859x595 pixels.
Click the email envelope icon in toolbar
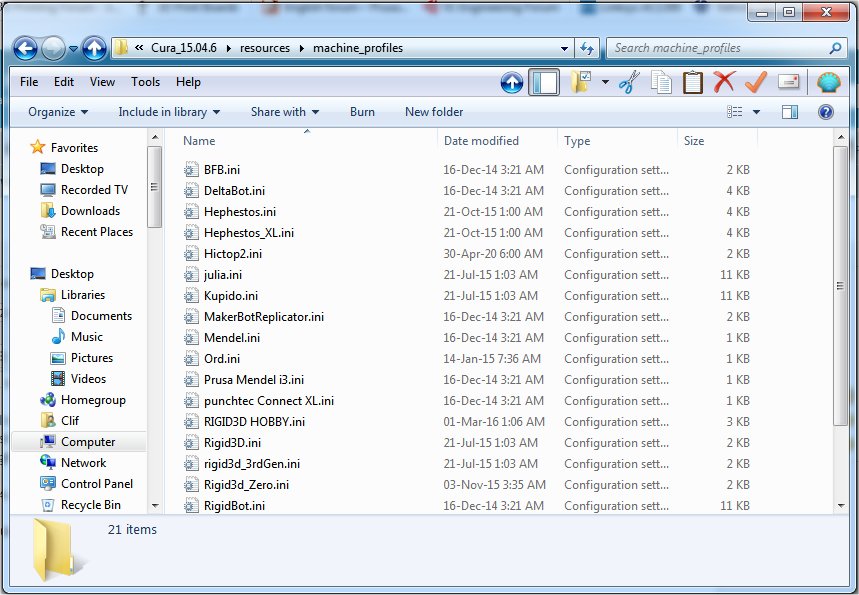[788, 82]
